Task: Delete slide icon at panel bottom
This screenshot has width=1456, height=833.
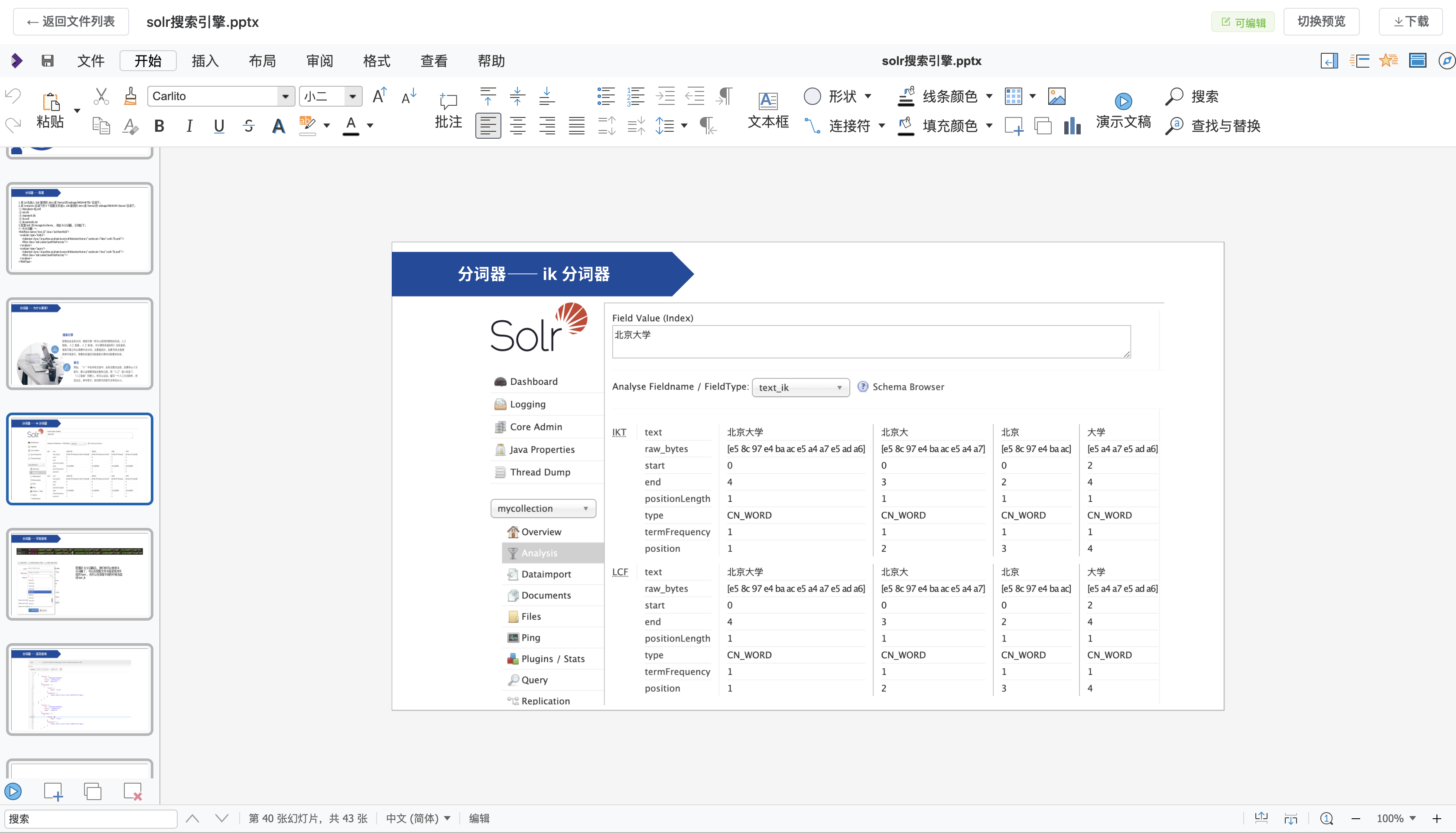Action: tap(133, 792)
